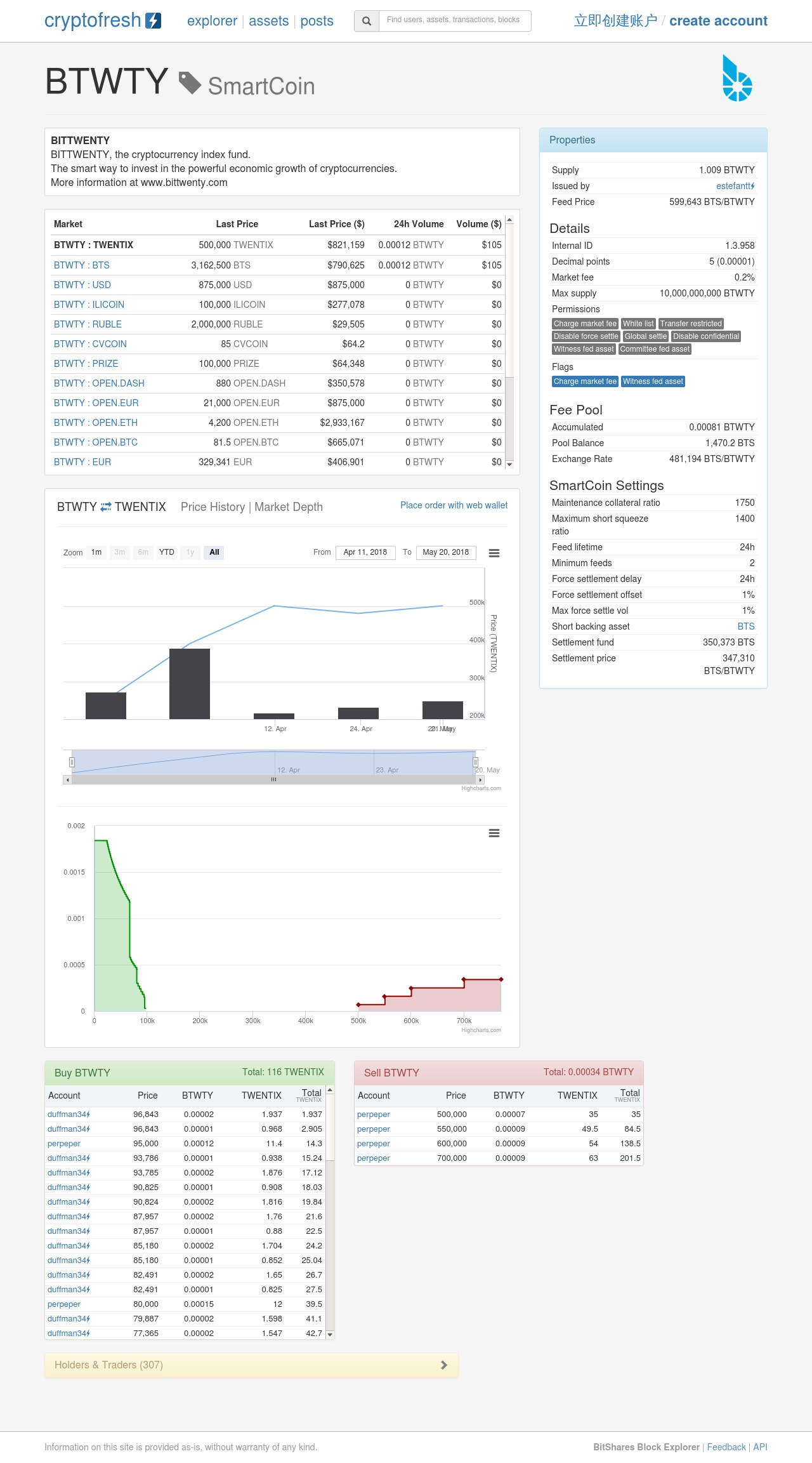812x1463 pixels.
Task: Click the API footer link
Action: [x=760, y=1447]
